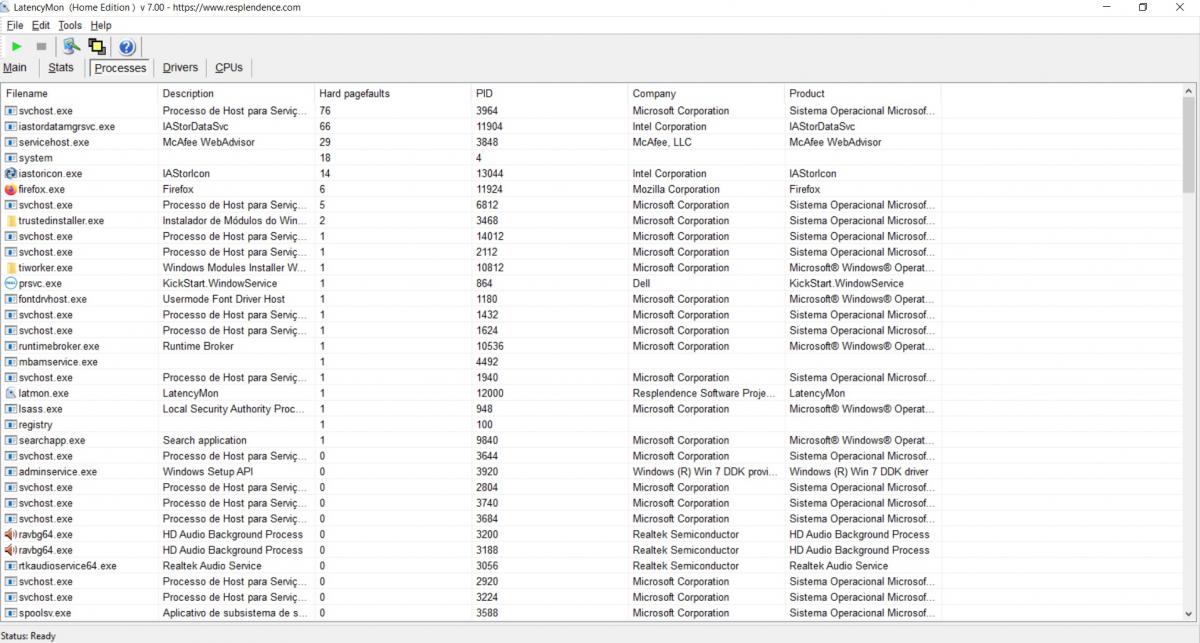This screenshot has width=1200, height=643.
Task: Click the Search application description cell
Action: click(205, 440)
